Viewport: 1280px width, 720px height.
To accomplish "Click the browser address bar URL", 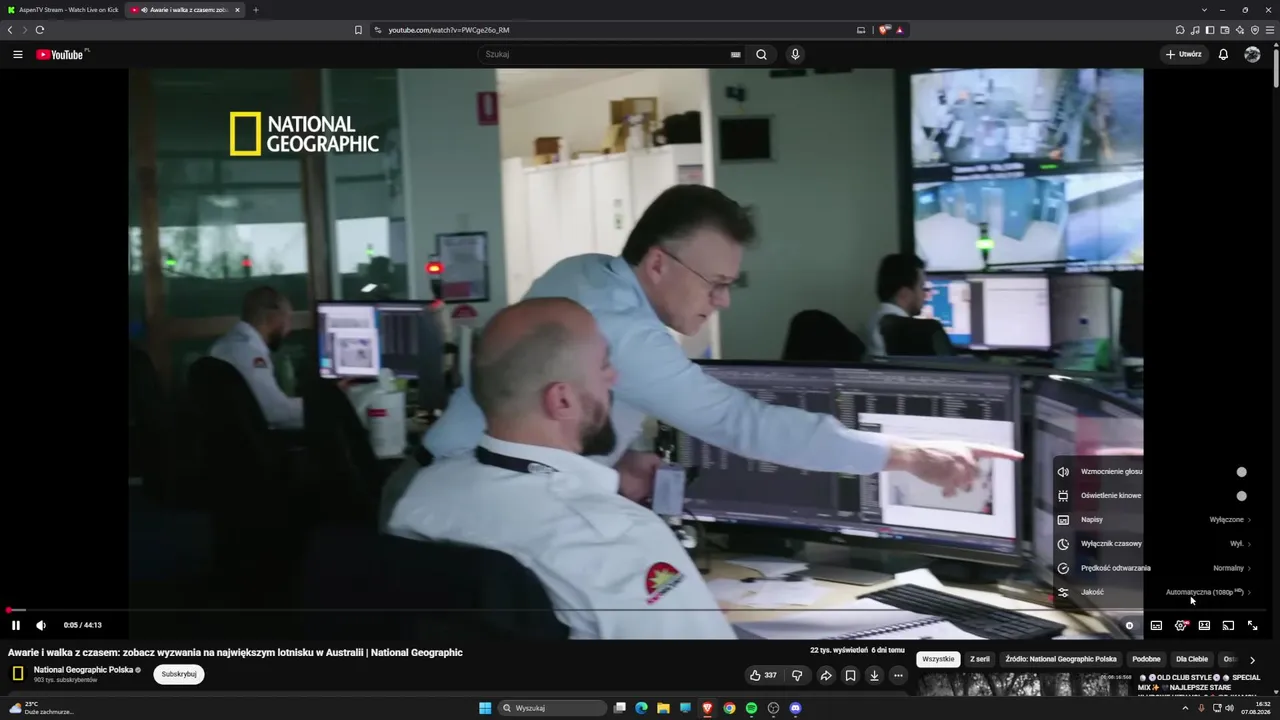I will tap(449, 30).
